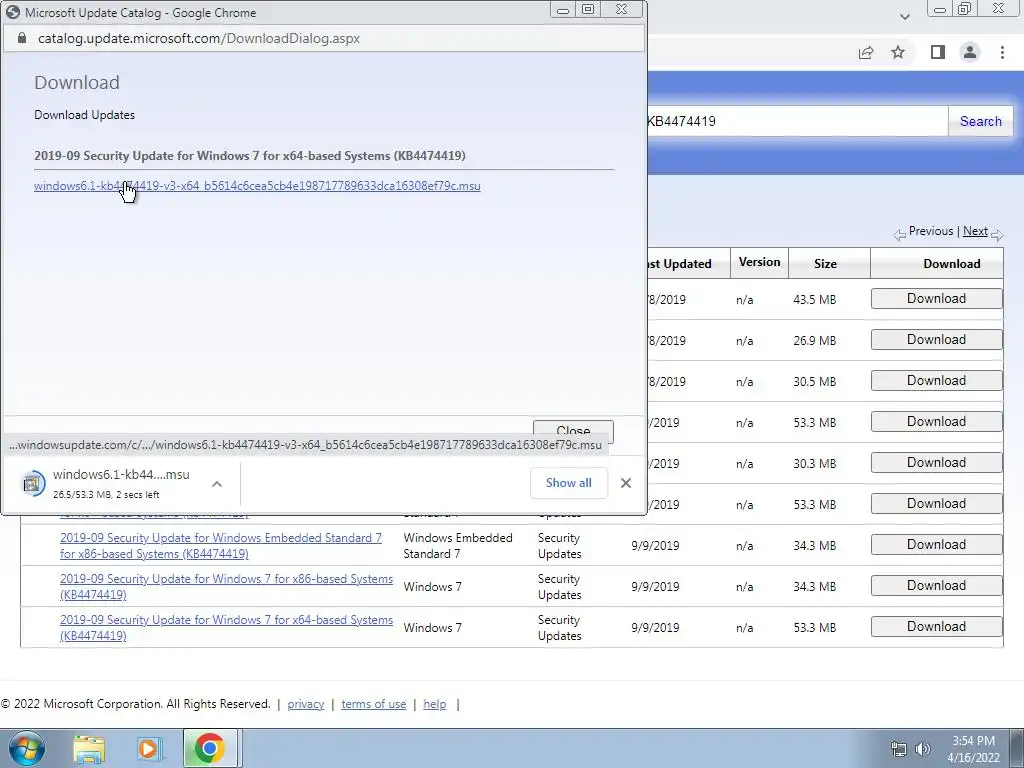Open Windows Explorer from taskbar
This screenshot has height=768, width=1024.
tap(89, 749)
